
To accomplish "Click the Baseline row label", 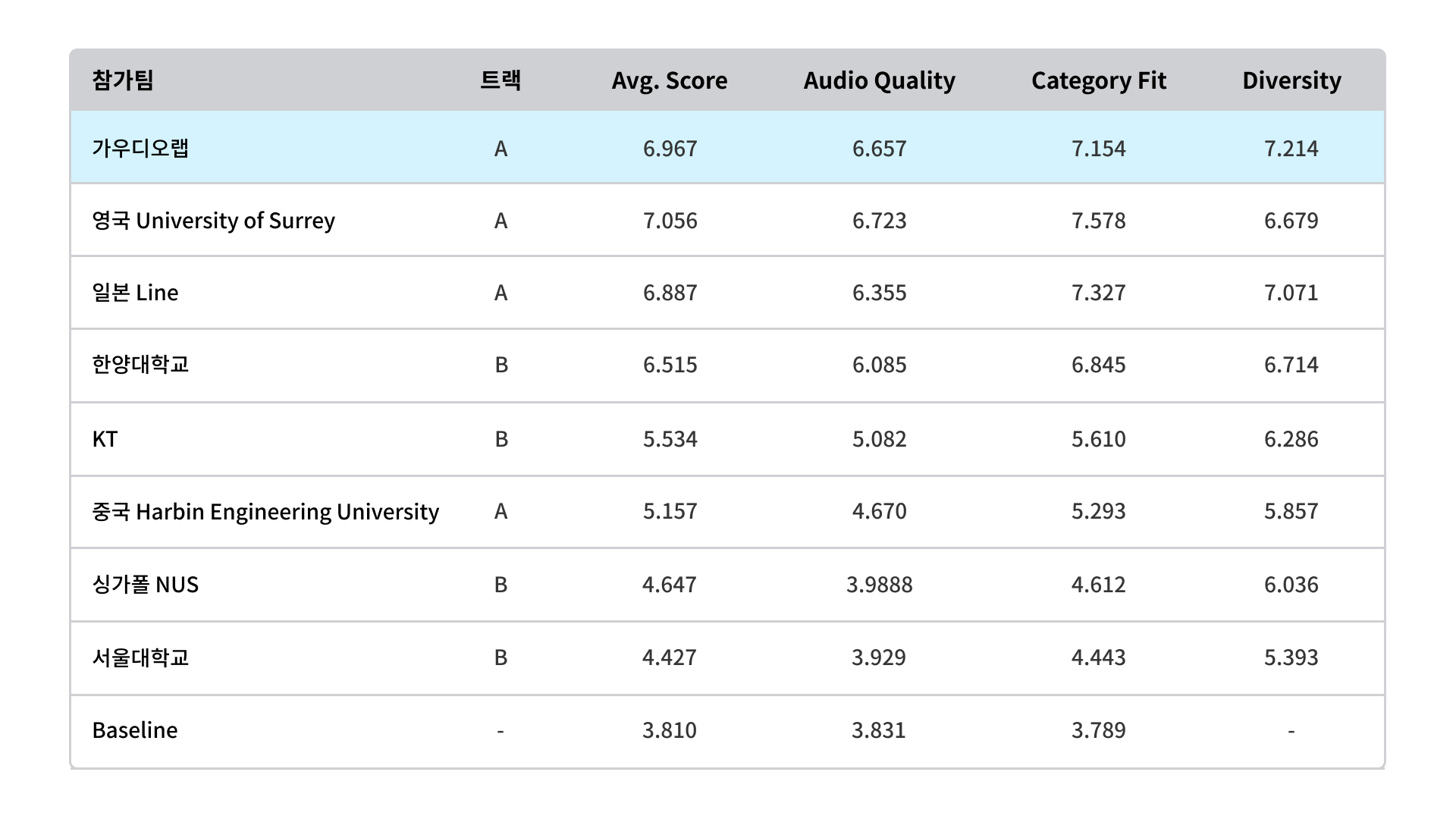I will click(135, 730).
